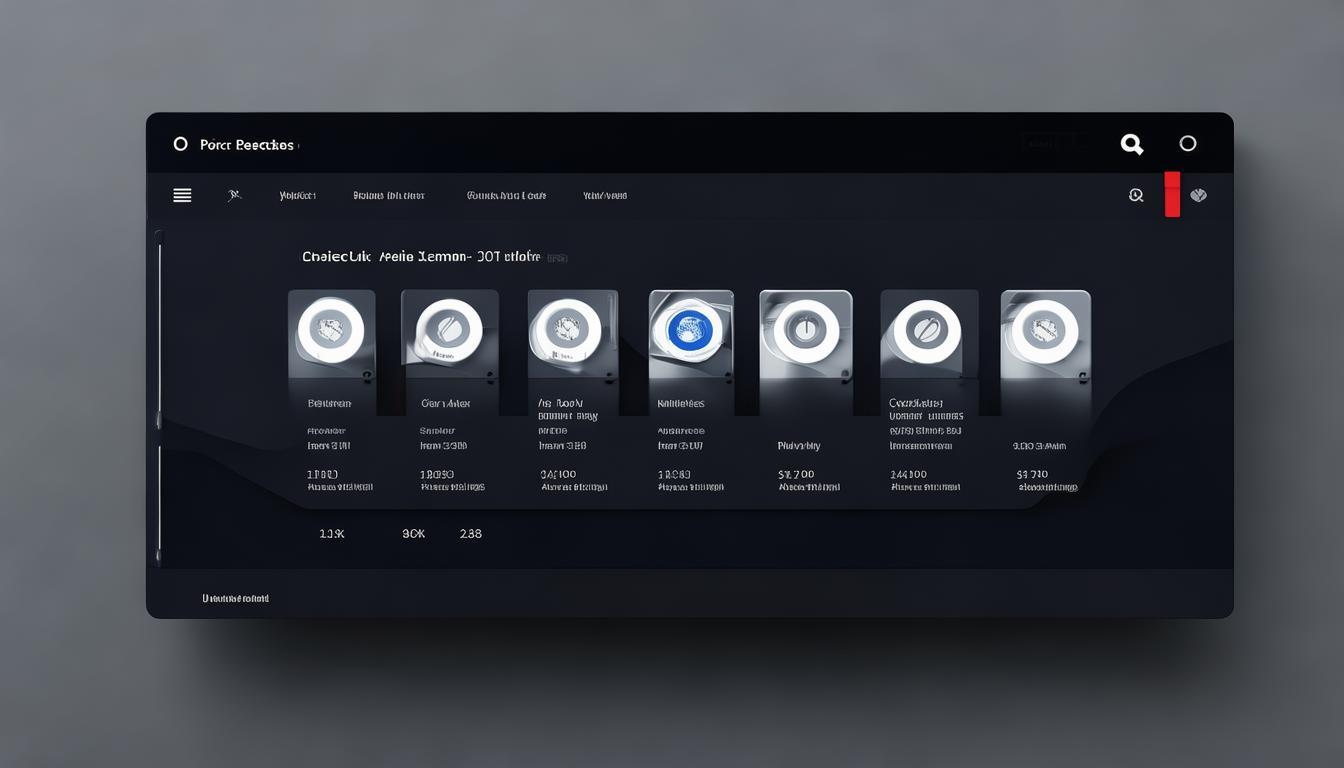Open the product card with blue center

[690, 330]
